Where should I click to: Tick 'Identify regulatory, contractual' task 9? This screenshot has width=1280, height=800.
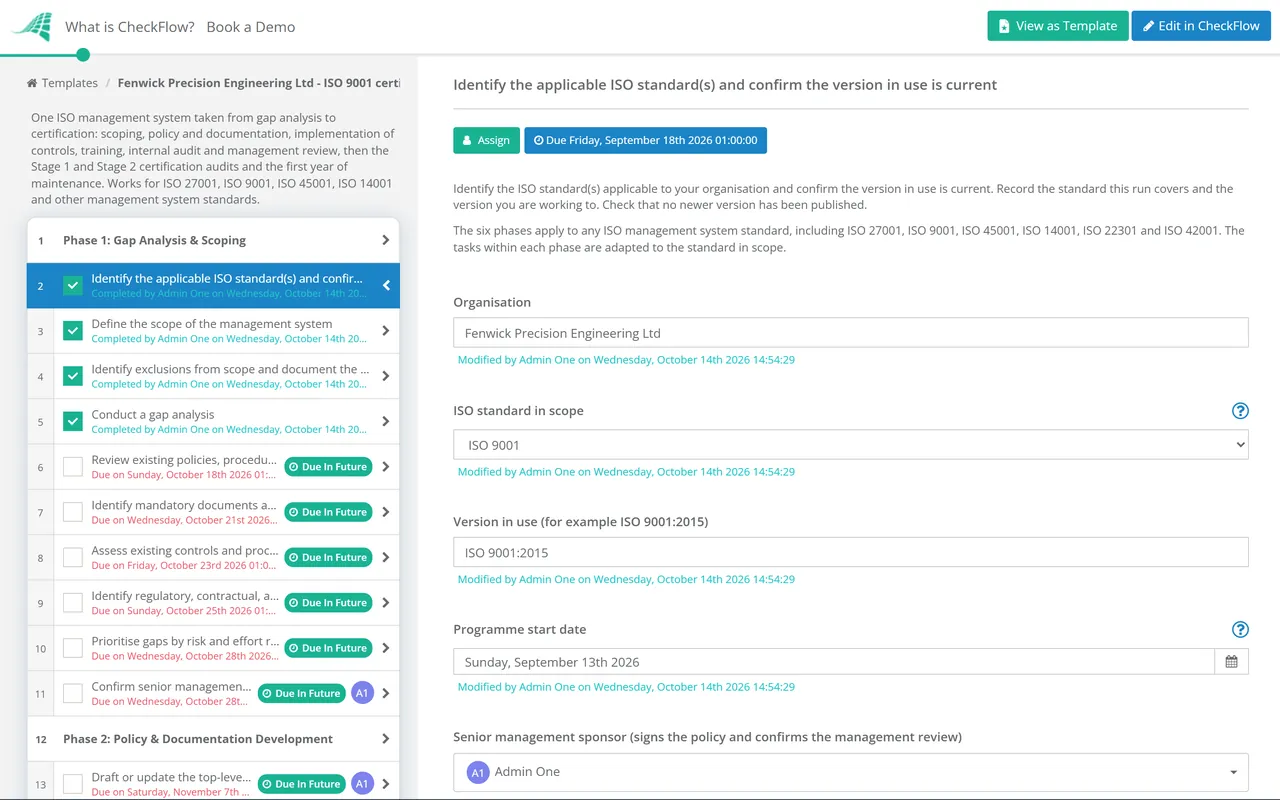tap(73, 603)
